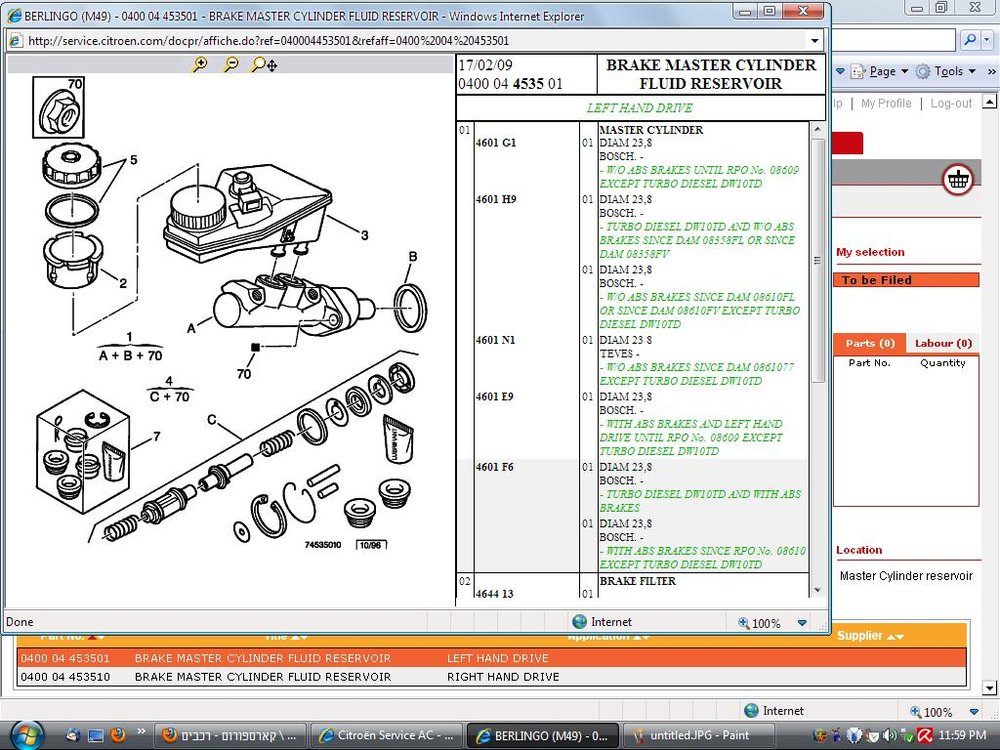The width and height of the screenshot is (1000, 750).
Task: Select the magnifier pan tool above the diagram
Action: point(263,64)
